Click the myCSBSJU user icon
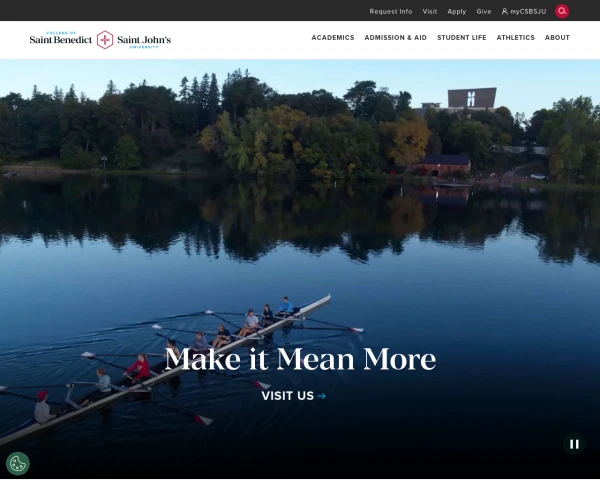 [505, 11]
